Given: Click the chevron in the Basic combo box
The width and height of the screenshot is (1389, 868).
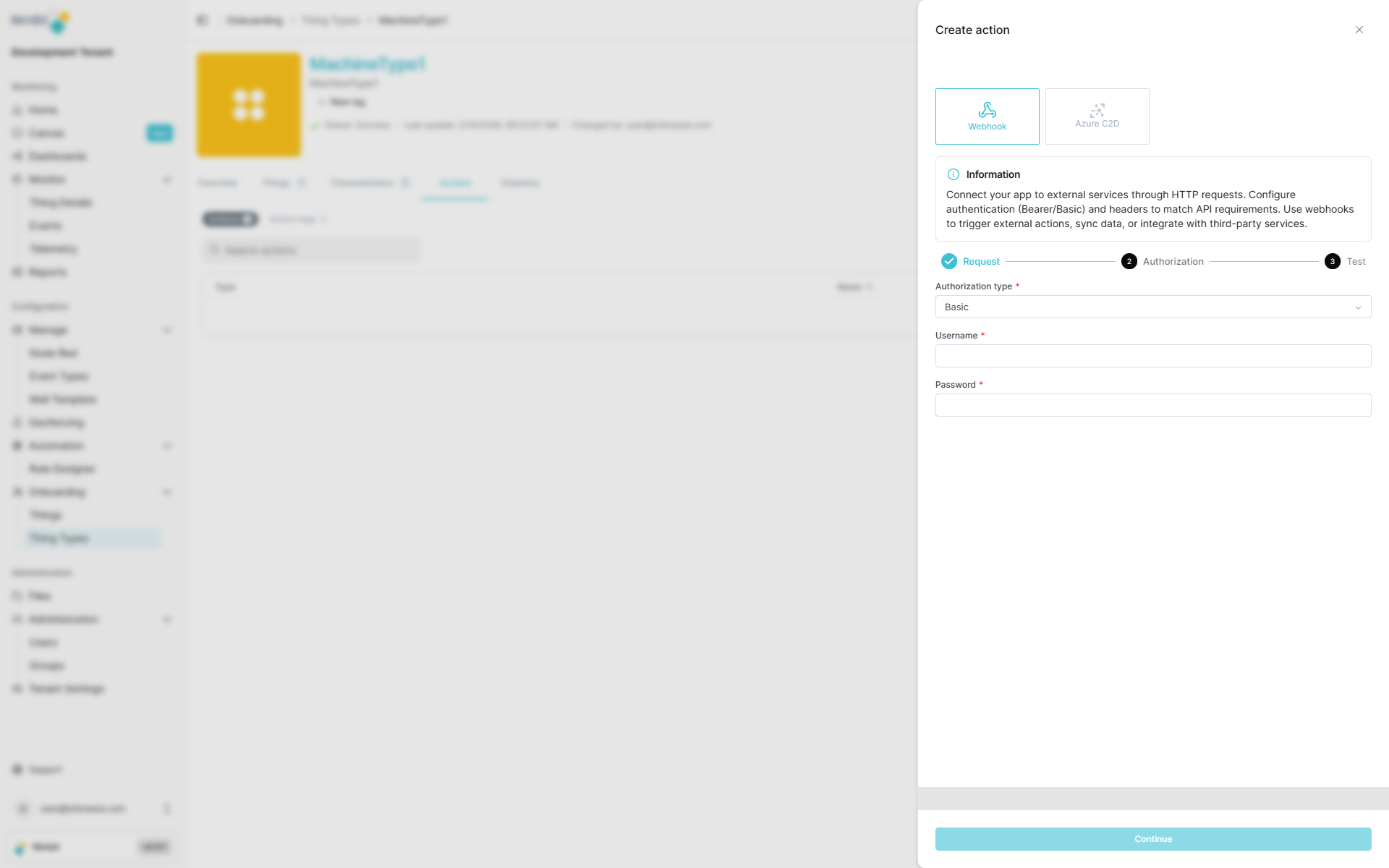Looking at the screenshot, I should pos(1358,307).
